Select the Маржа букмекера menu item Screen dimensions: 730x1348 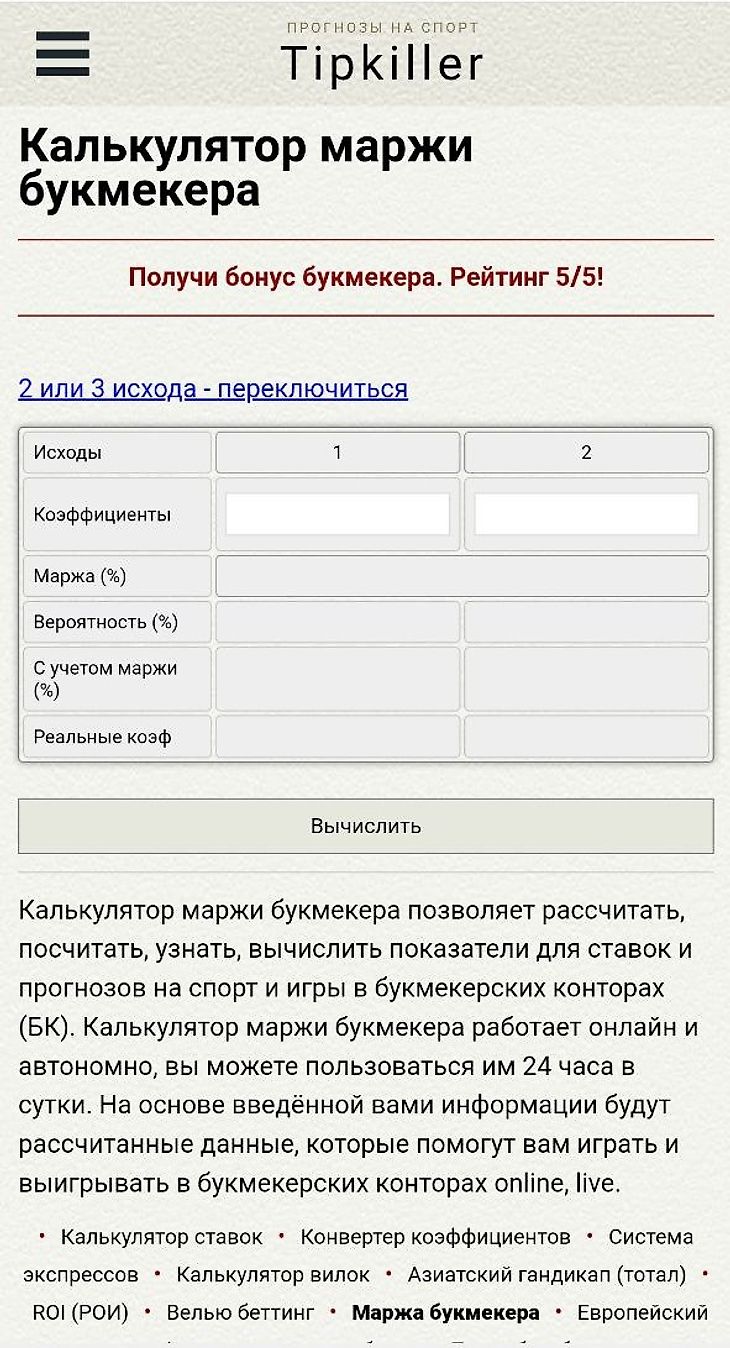(446, 1312)
